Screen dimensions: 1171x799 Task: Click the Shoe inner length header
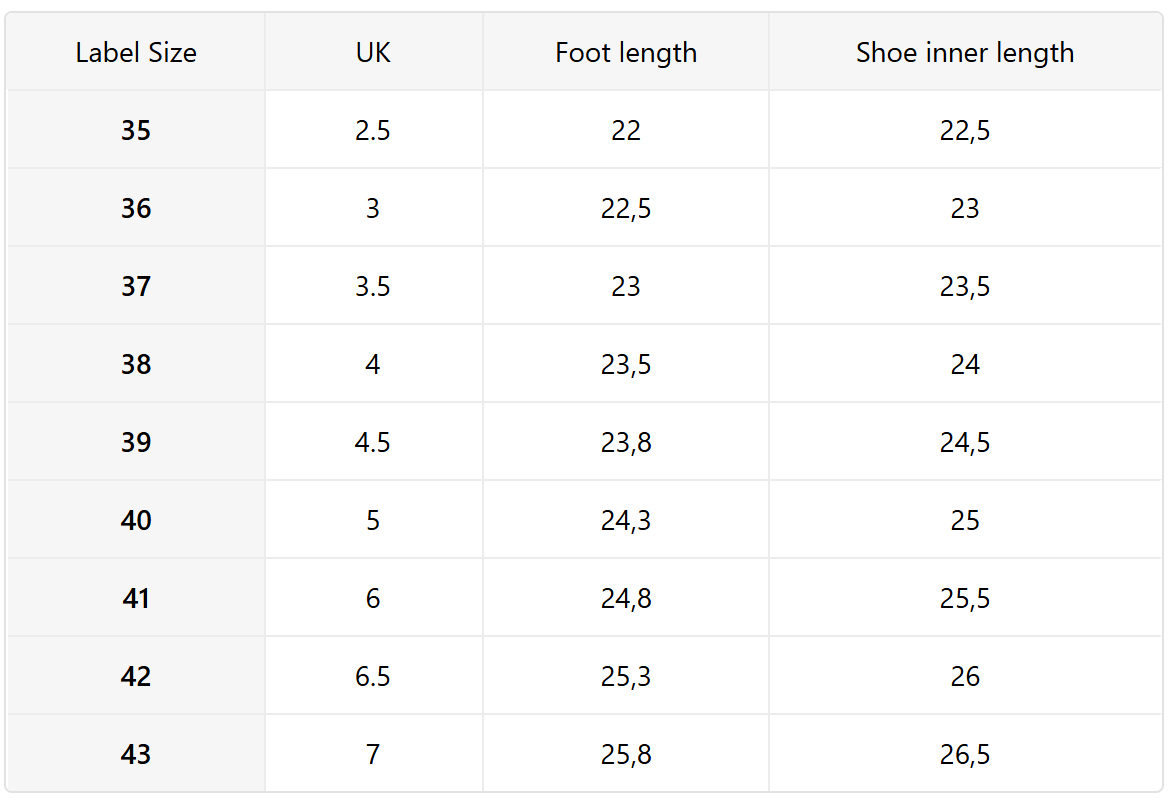[x=965, y=52]
